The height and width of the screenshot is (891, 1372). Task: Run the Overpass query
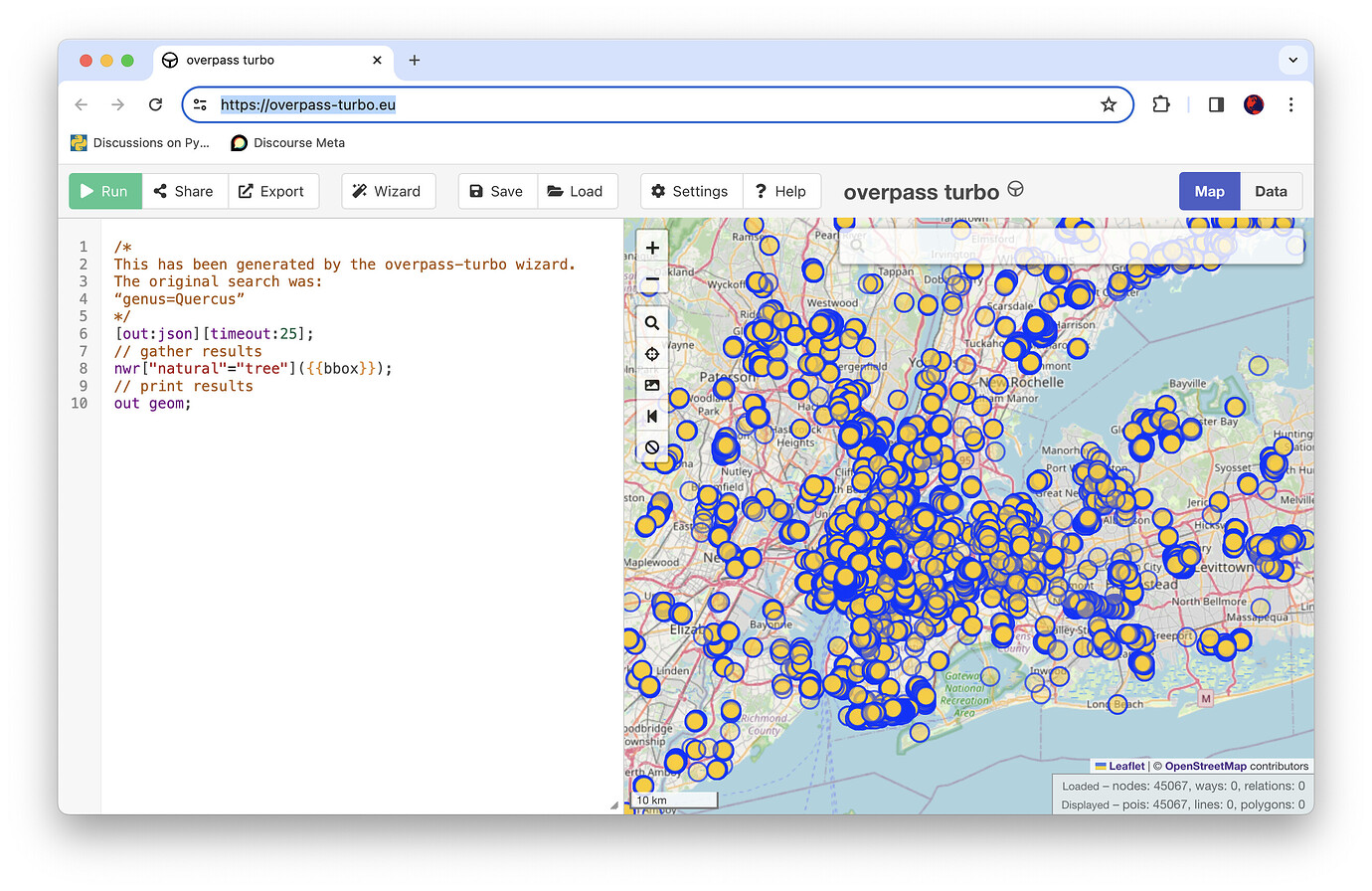point(104,191)
